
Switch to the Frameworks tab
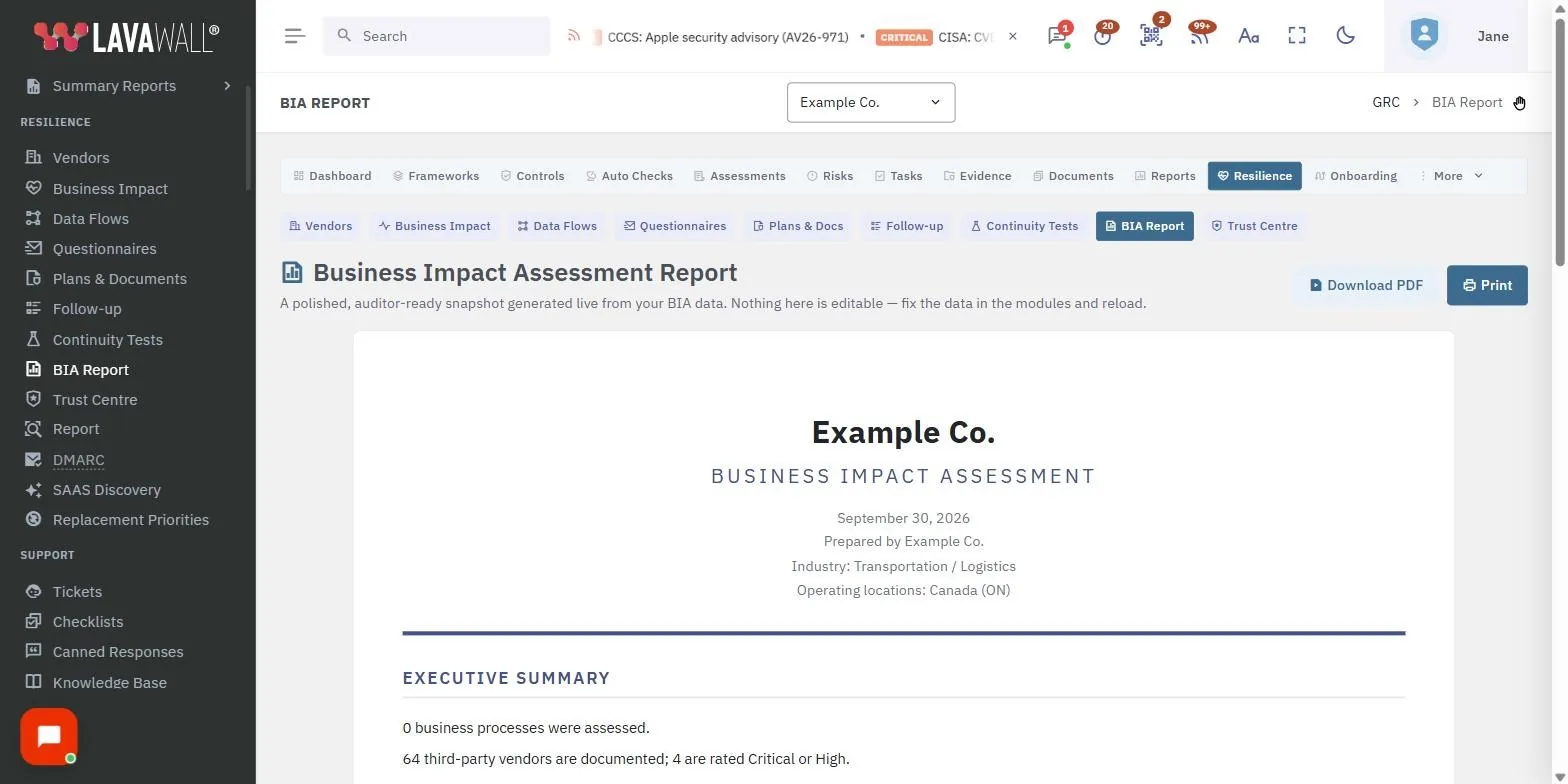click(436, 176)
